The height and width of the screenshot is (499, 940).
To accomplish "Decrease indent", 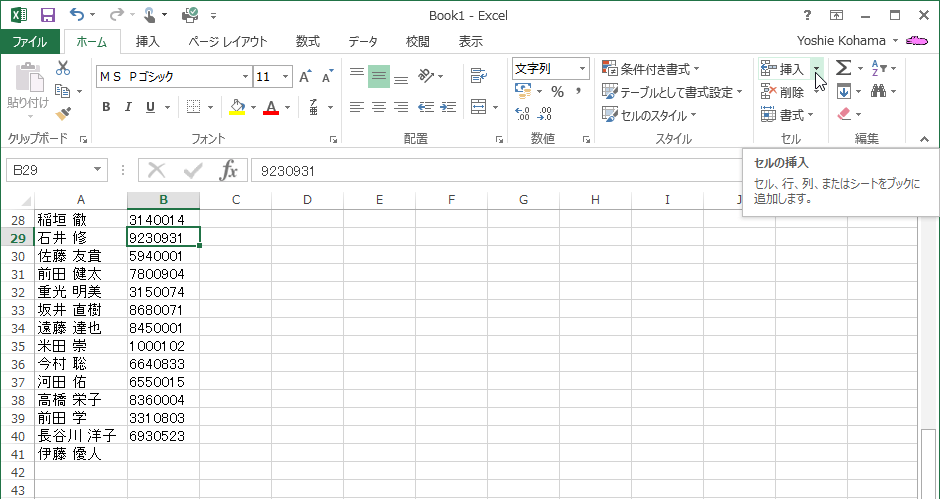I will click(426, 107).
